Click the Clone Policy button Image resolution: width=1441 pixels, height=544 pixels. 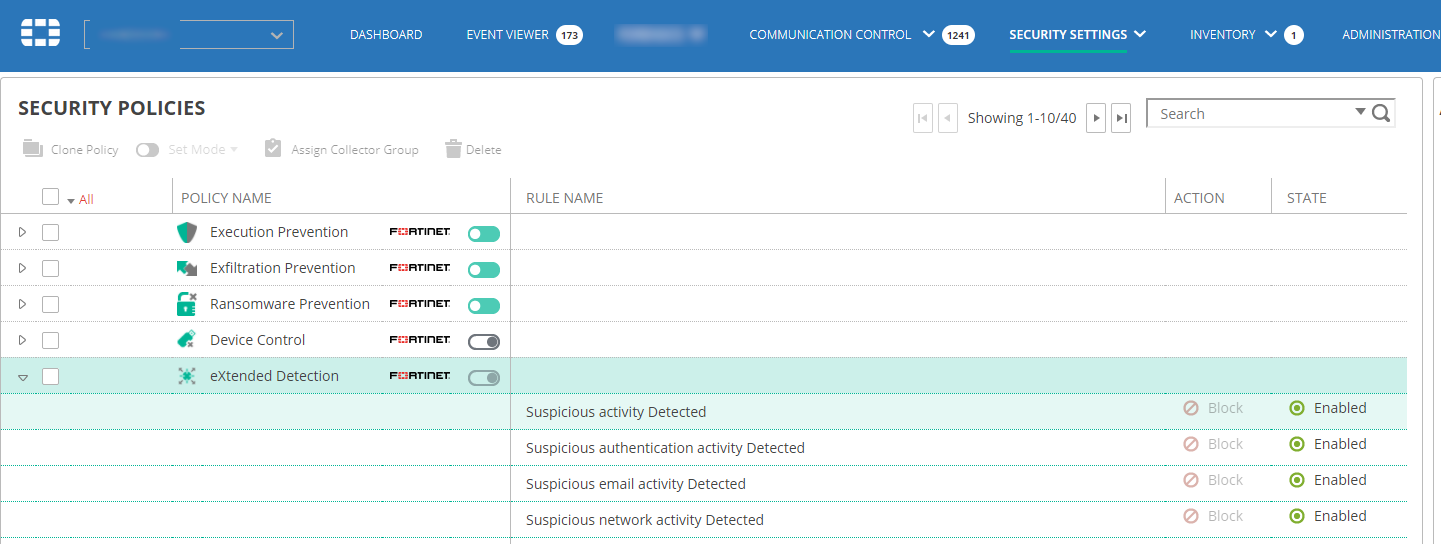(71, 149)
